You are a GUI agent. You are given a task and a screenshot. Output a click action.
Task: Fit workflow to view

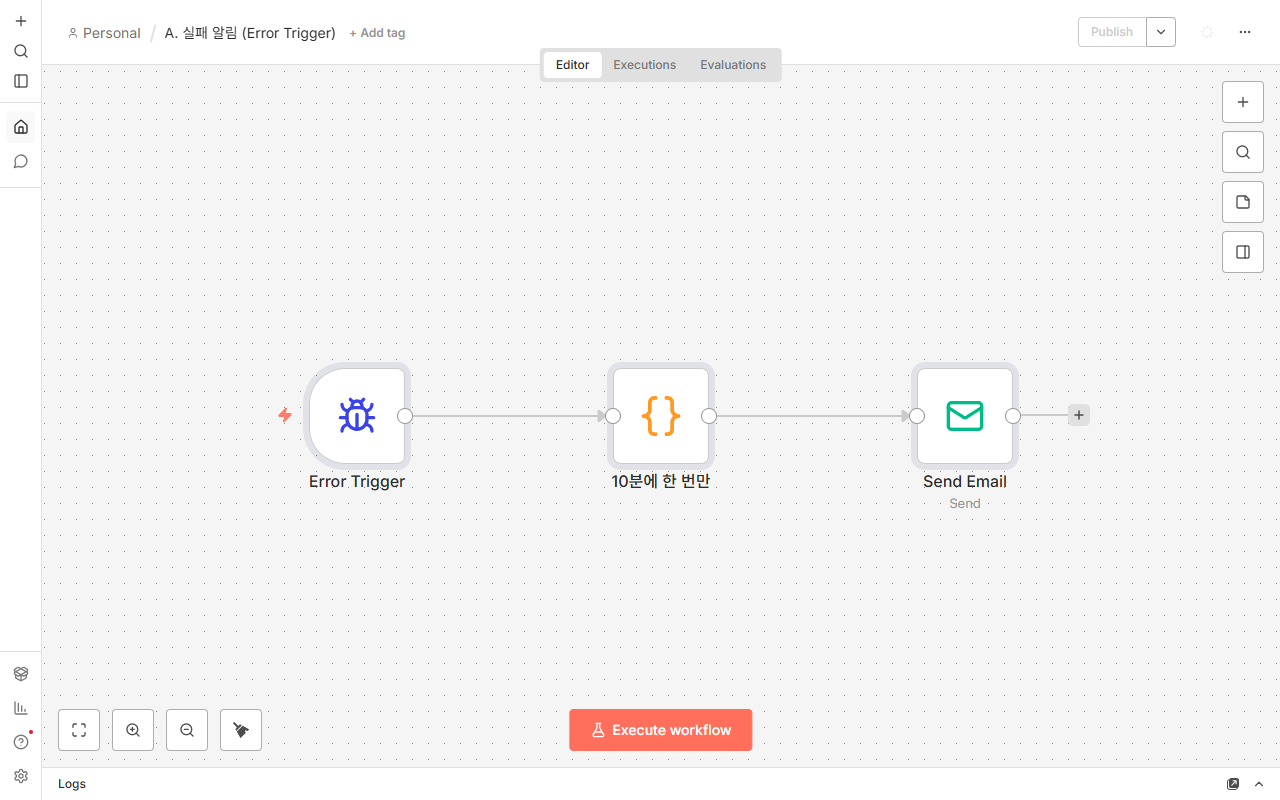click(79, 730)
